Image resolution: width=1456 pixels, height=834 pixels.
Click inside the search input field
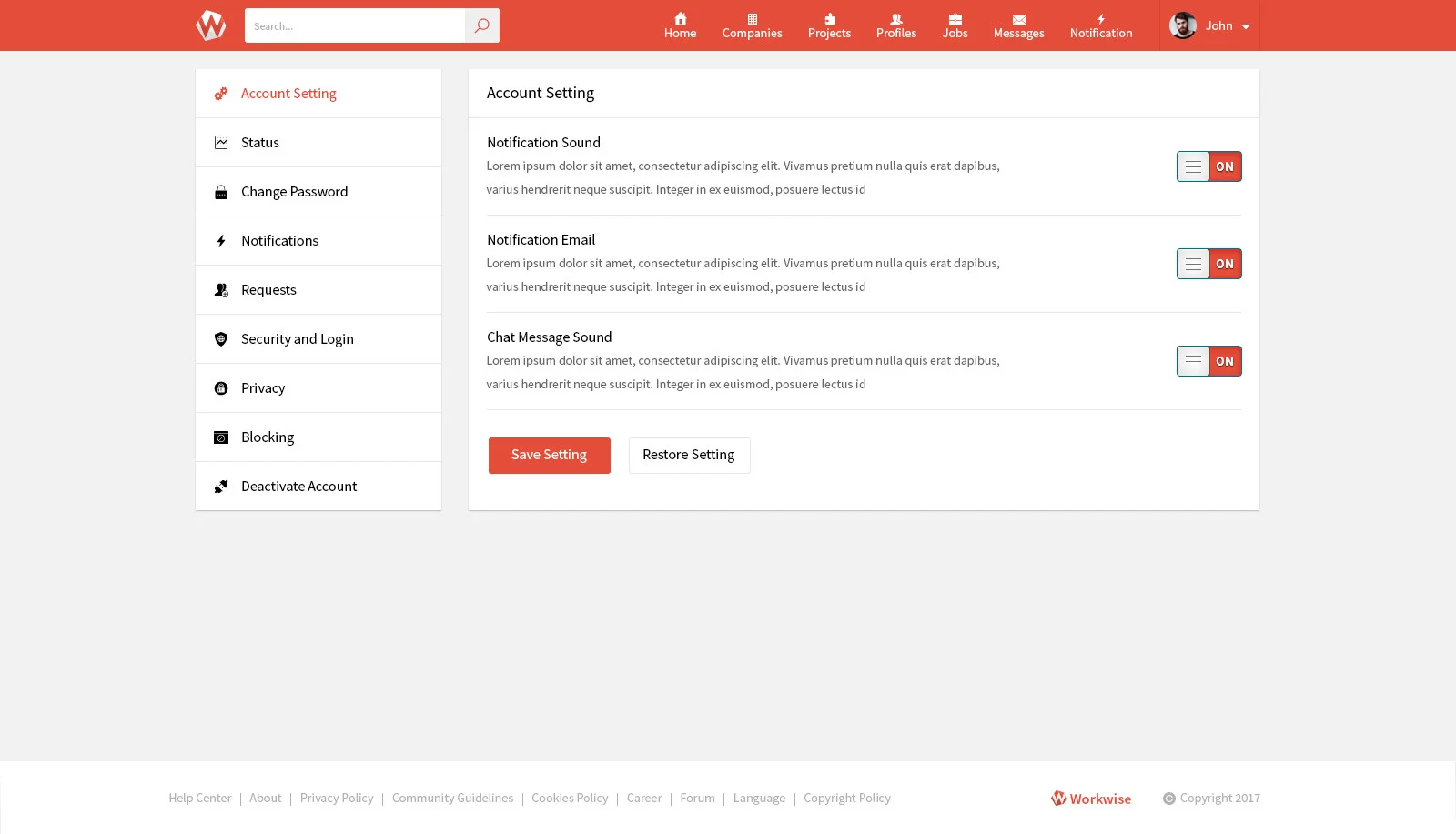(x=355, y=25)
